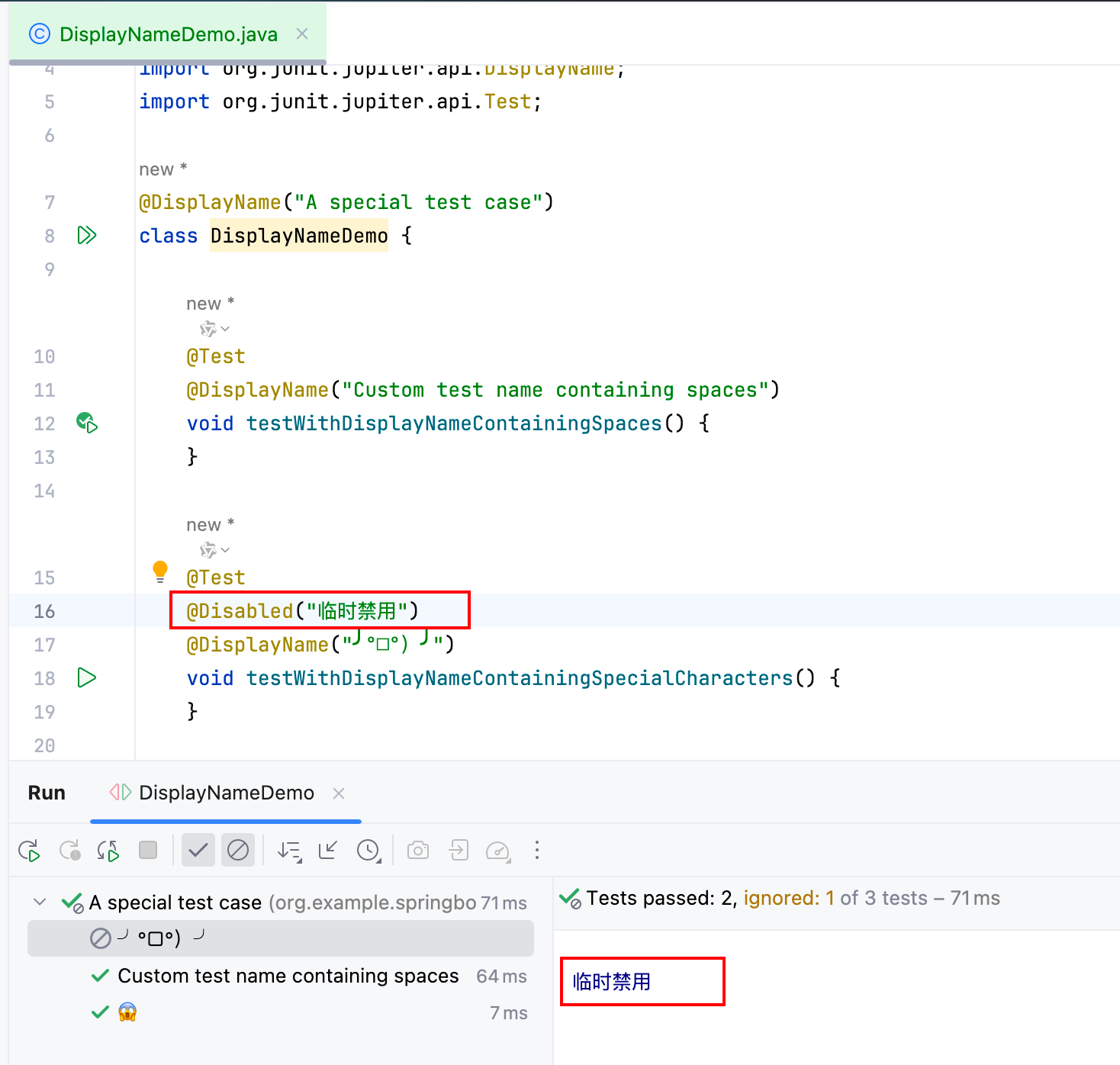Toggle Show Ignored tests filter
1120x1065 pixels.
[x=238, y=850]
